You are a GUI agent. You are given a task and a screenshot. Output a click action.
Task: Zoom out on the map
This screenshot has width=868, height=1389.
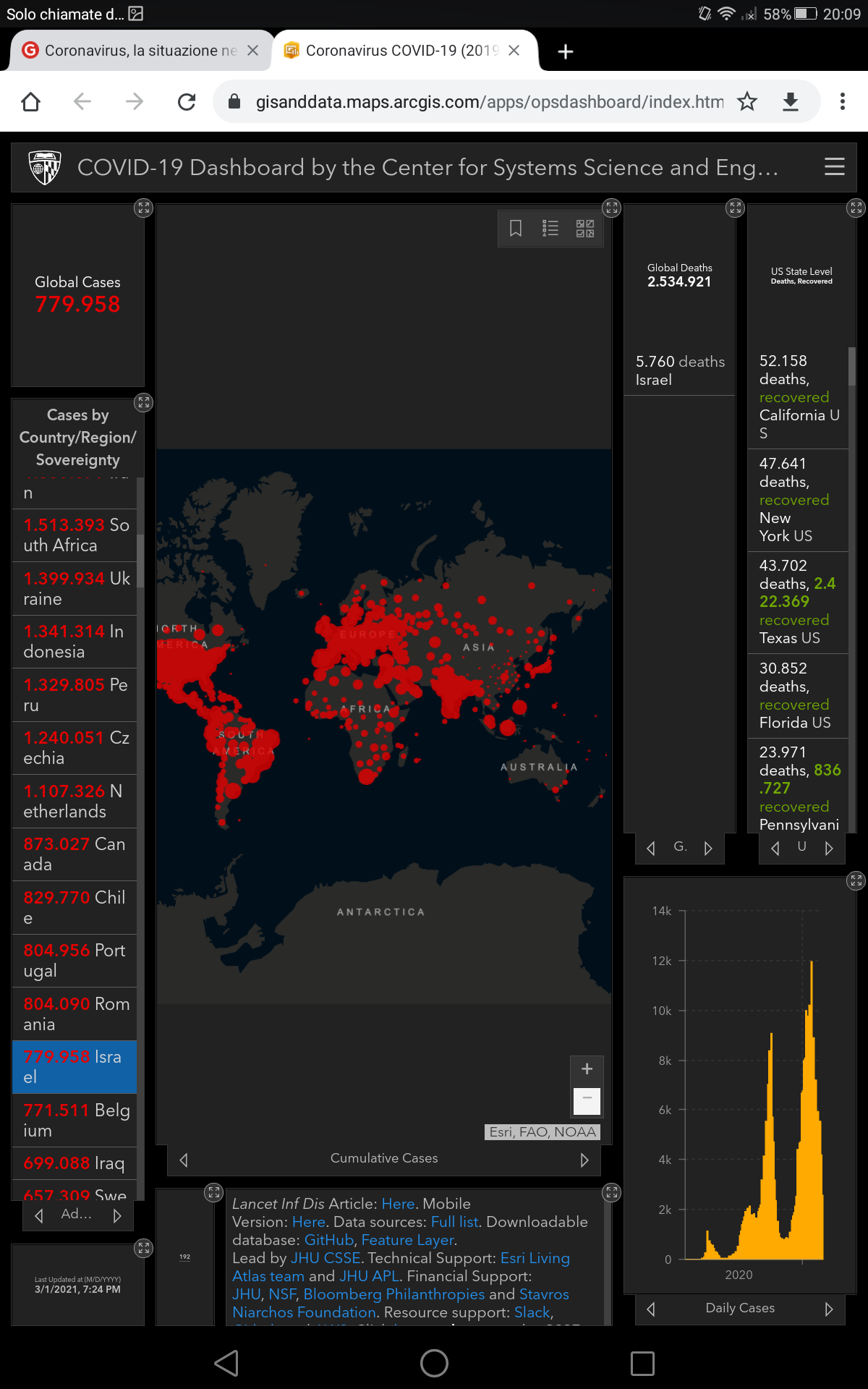coord(587,1100)
